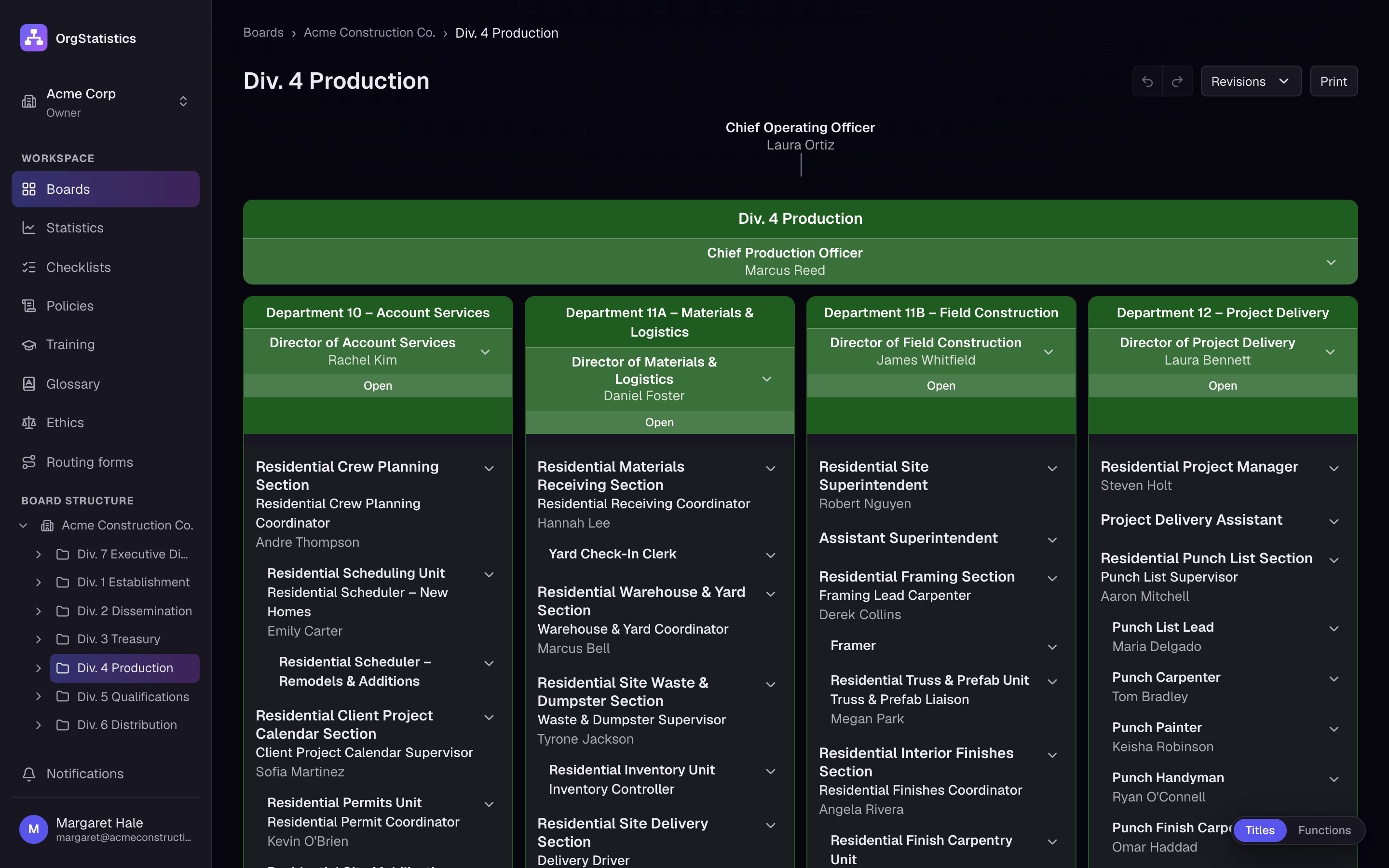Click Open under Department 12

point(1223,385)
